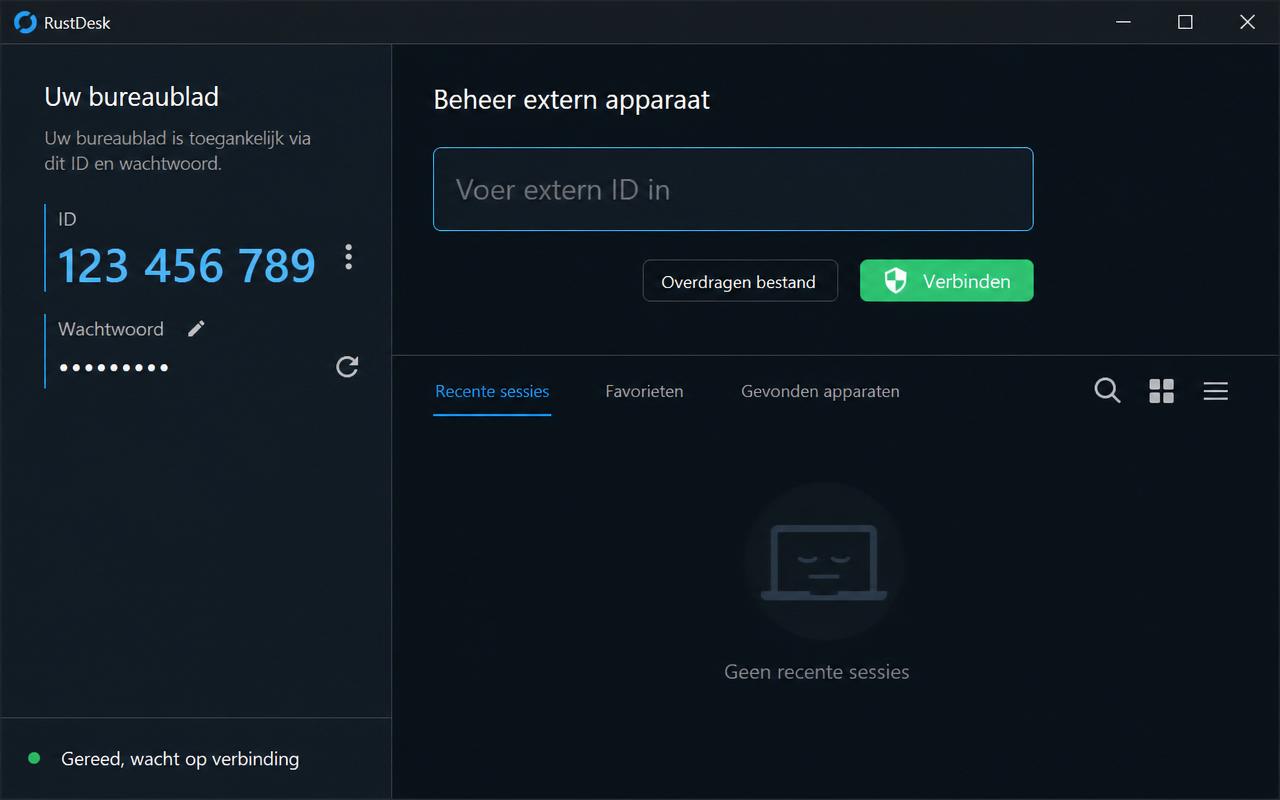Click the Verbinden button
The image size is (1280, 800).
click(x=946, y=281)
